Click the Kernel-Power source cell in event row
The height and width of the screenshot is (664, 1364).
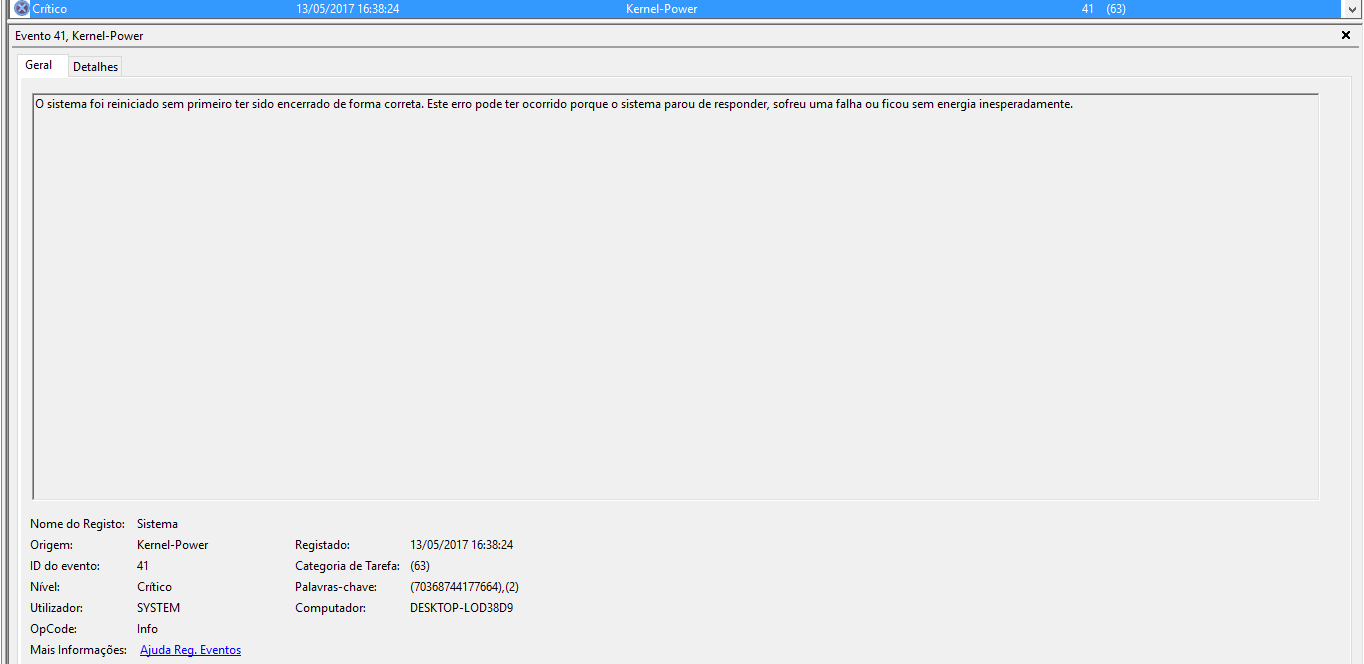(x=661, y=8)
